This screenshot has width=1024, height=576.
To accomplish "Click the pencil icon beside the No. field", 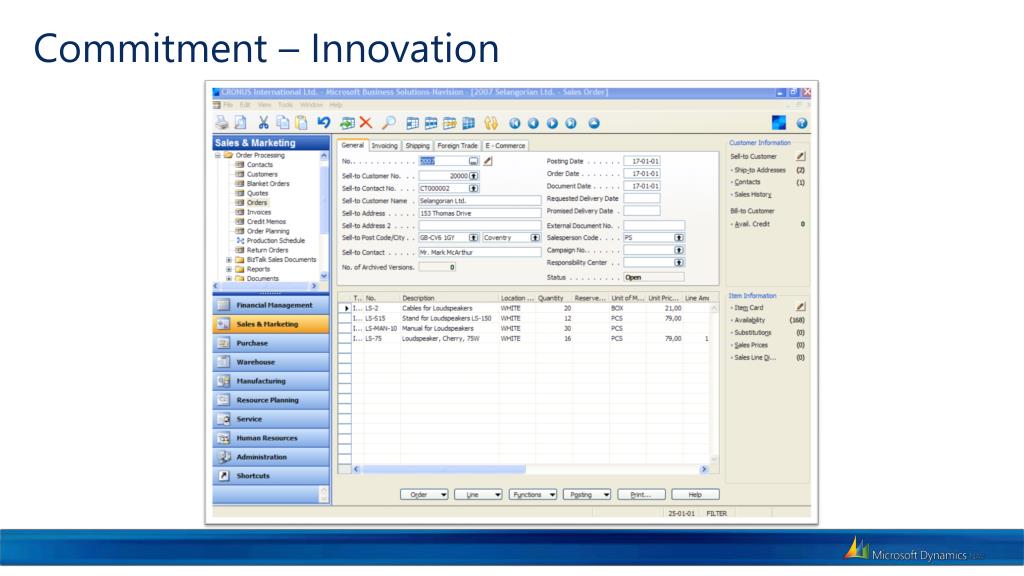I will coord(488,161).
